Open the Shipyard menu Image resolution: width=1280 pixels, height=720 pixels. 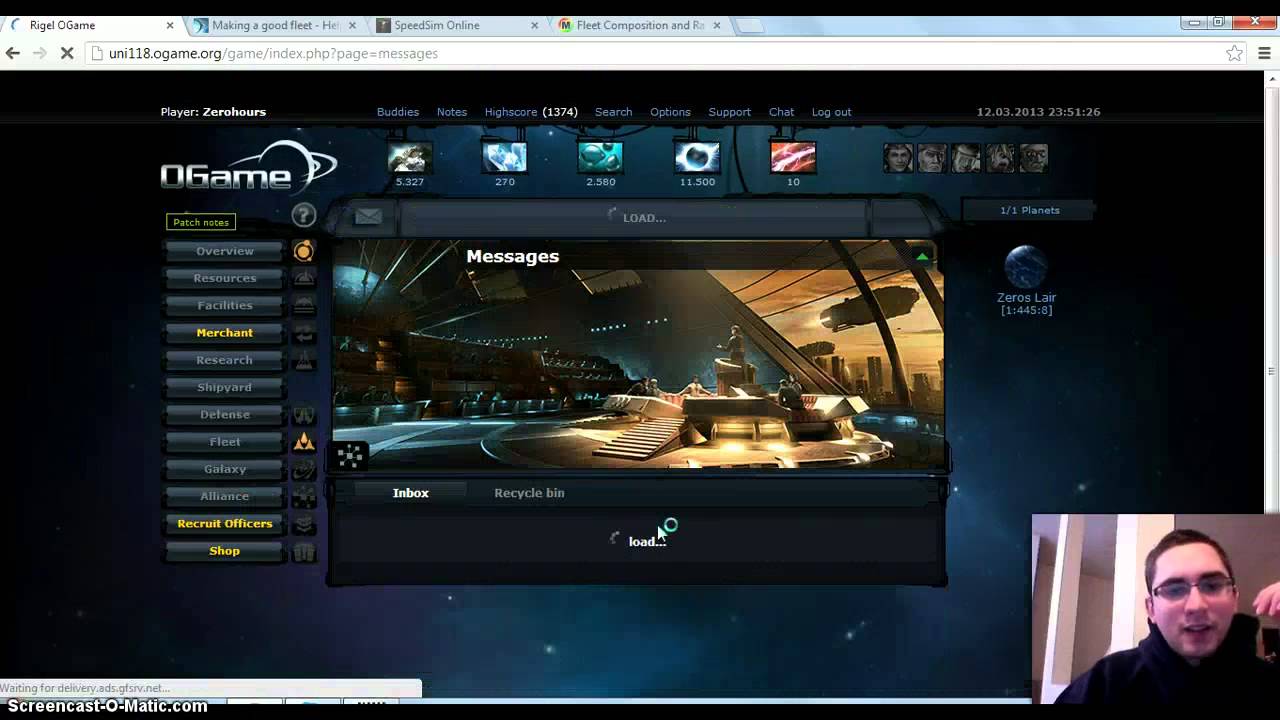[225, 387]
